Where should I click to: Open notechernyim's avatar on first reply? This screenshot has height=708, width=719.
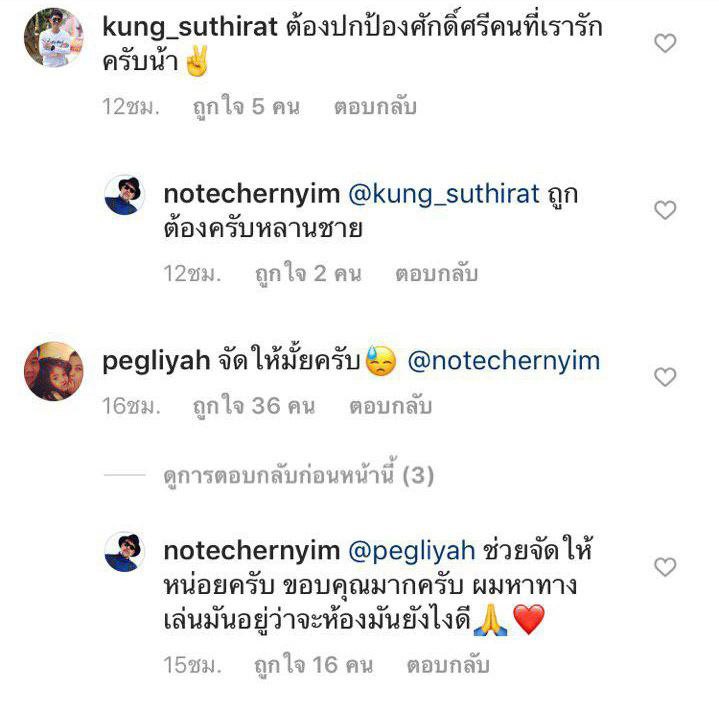click(125, 195)
